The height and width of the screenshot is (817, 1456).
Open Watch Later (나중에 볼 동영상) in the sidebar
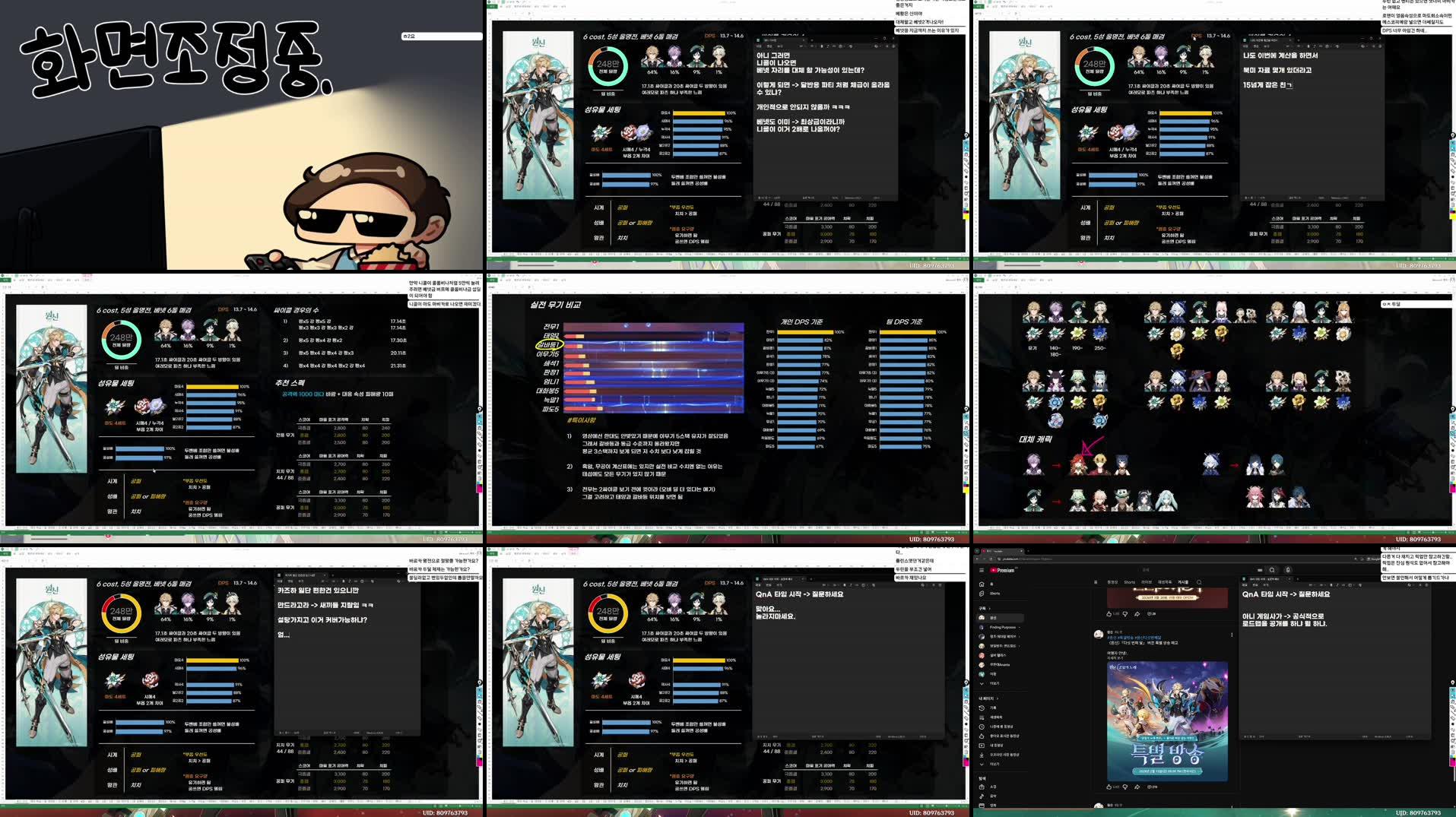(x=1001, y=727)
